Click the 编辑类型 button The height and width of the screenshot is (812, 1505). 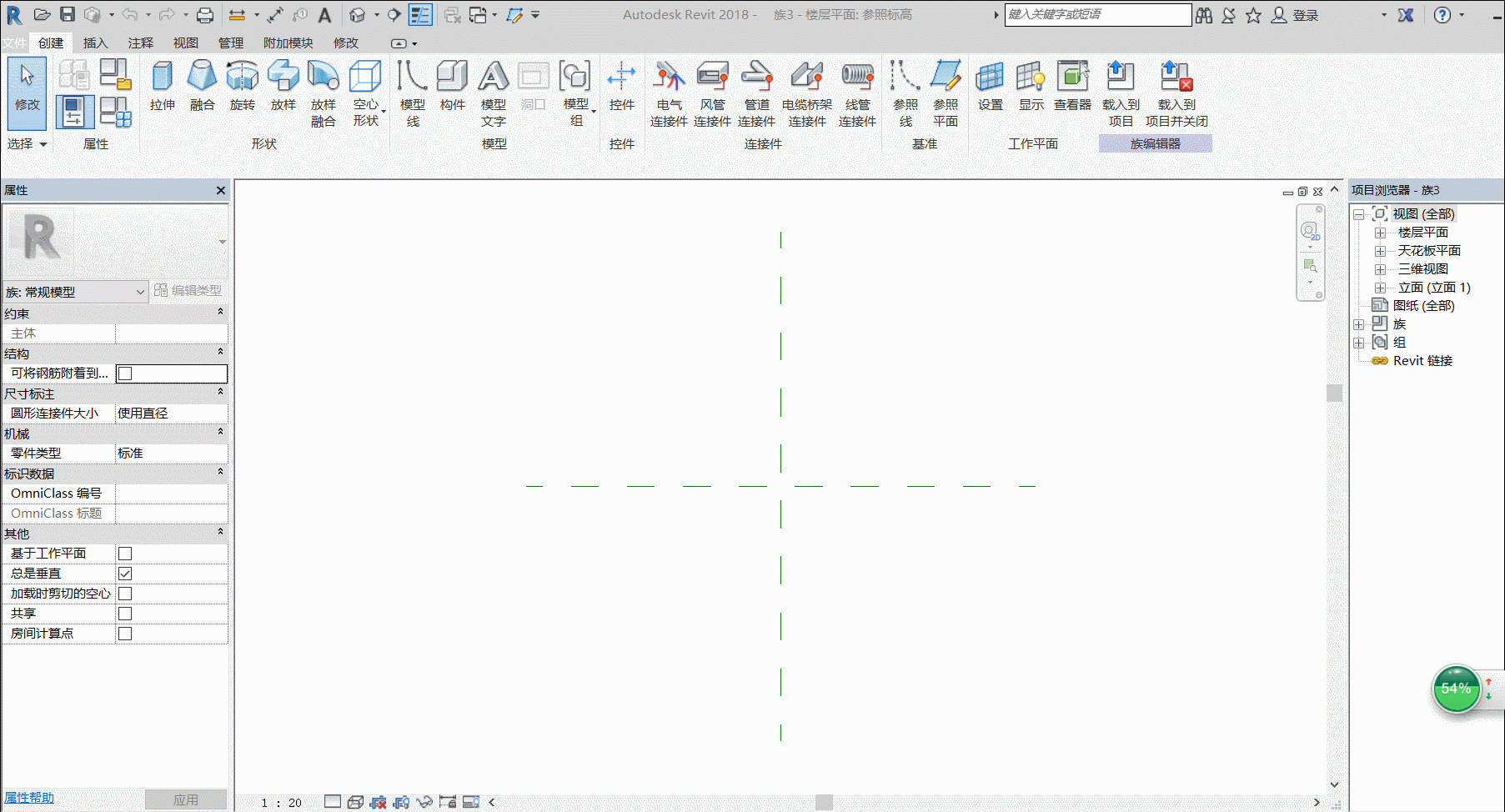(188, 290)
